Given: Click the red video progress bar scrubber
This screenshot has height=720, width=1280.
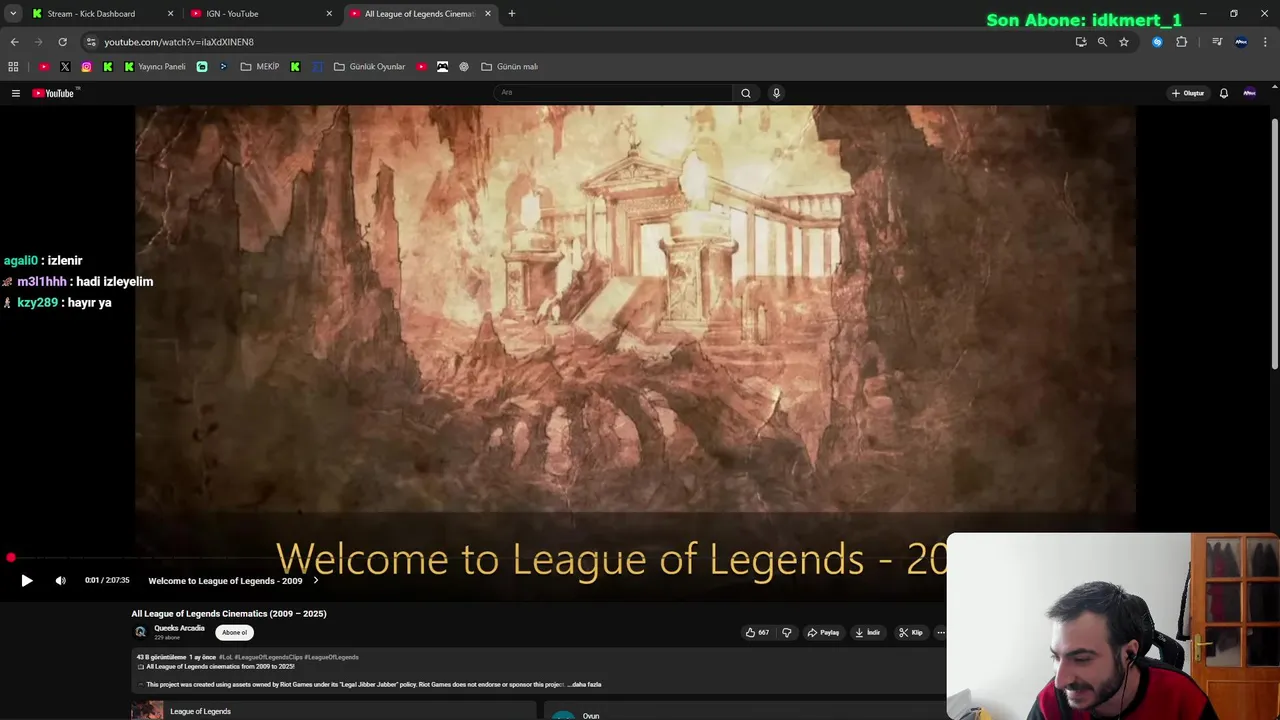Looking at the screenshot, I should [x=10, y=557].
